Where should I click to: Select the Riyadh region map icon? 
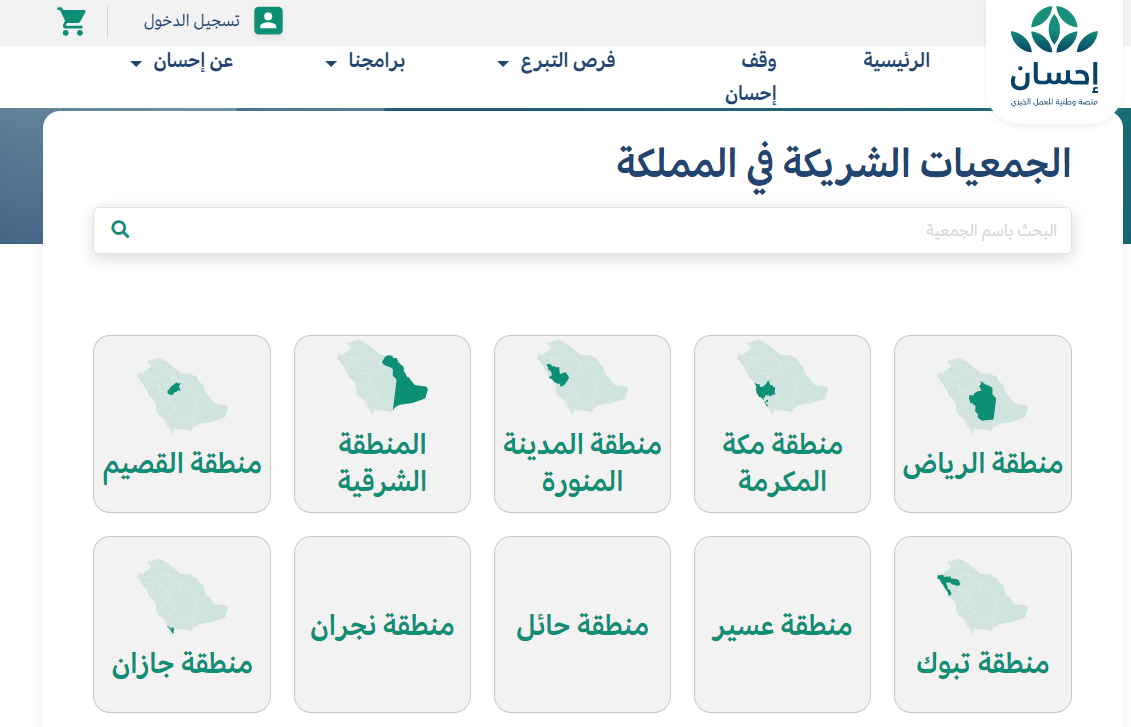982,396
